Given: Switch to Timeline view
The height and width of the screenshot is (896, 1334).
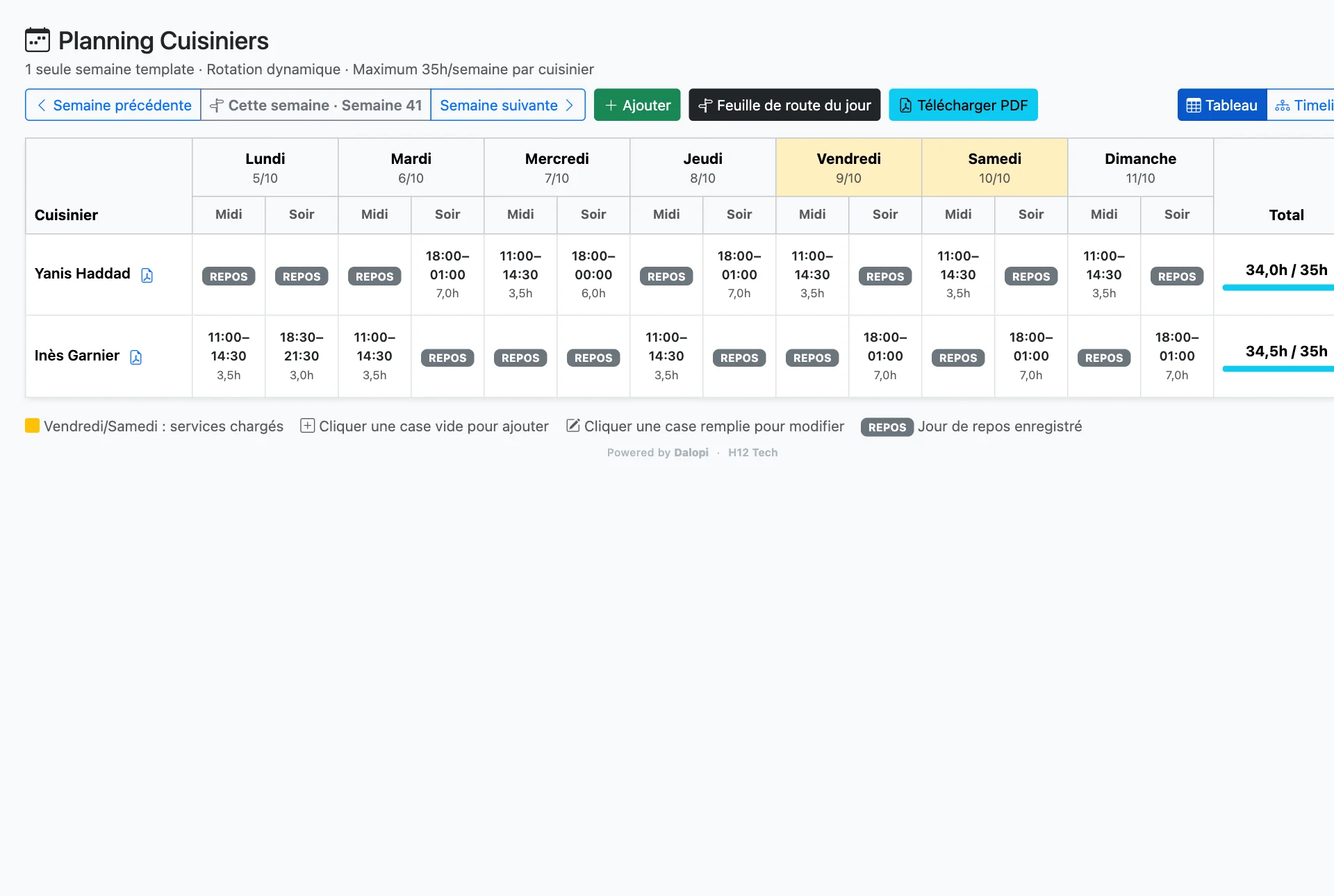Looking at the screenshot, I should click(1301, 105).
